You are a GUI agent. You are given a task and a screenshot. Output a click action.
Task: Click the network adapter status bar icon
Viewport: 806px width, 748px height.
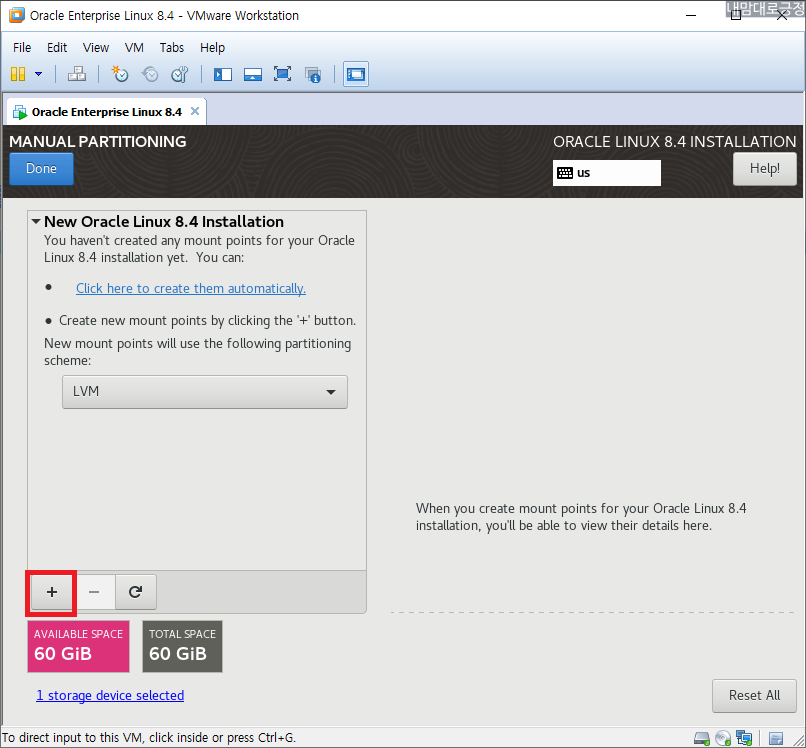point(744,739)
